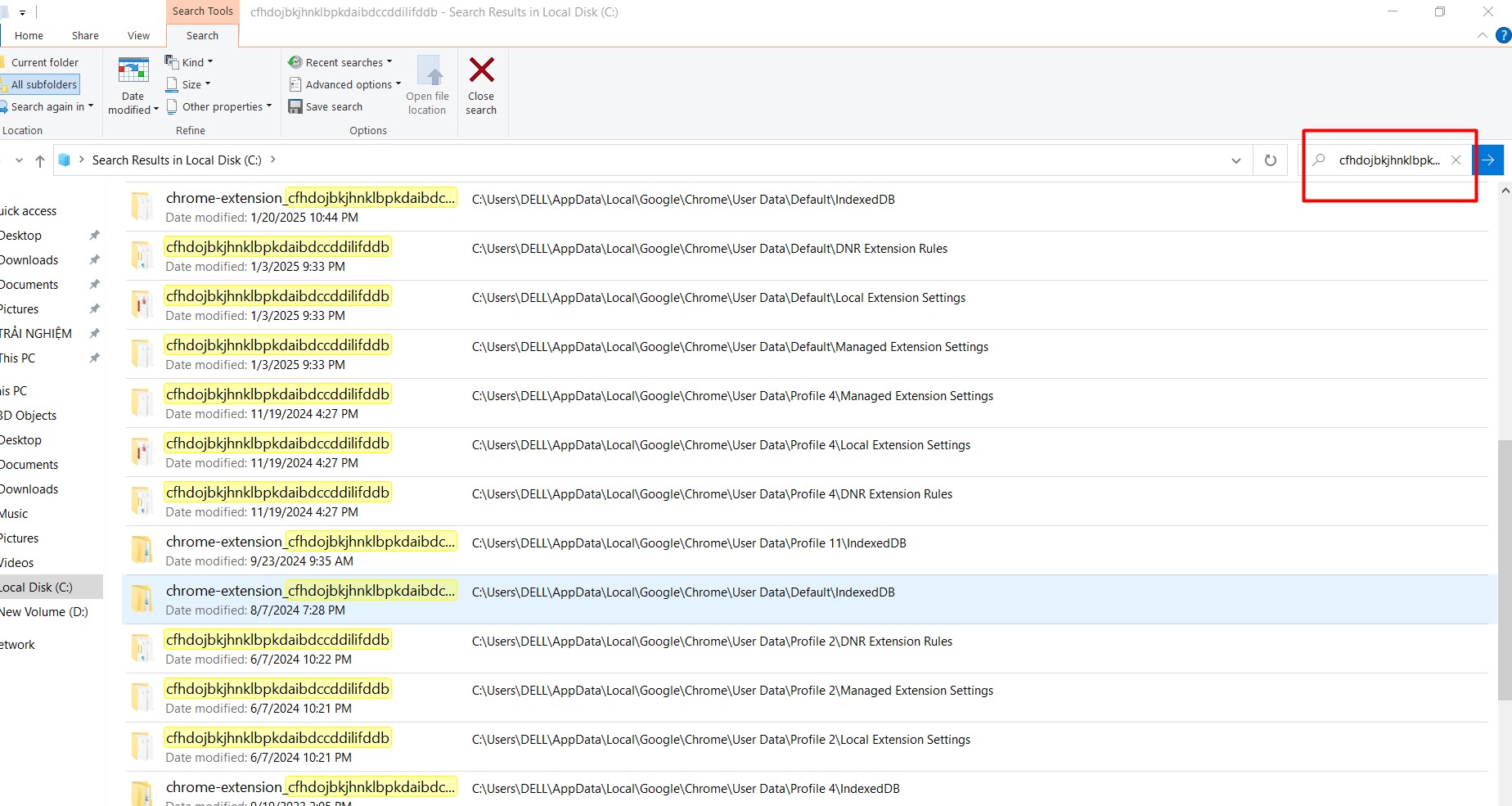This screenshot has height=806, width=1512.
Task: Click the blue search arrow button
Action: pyautogui.click(x=1489, y=160)
